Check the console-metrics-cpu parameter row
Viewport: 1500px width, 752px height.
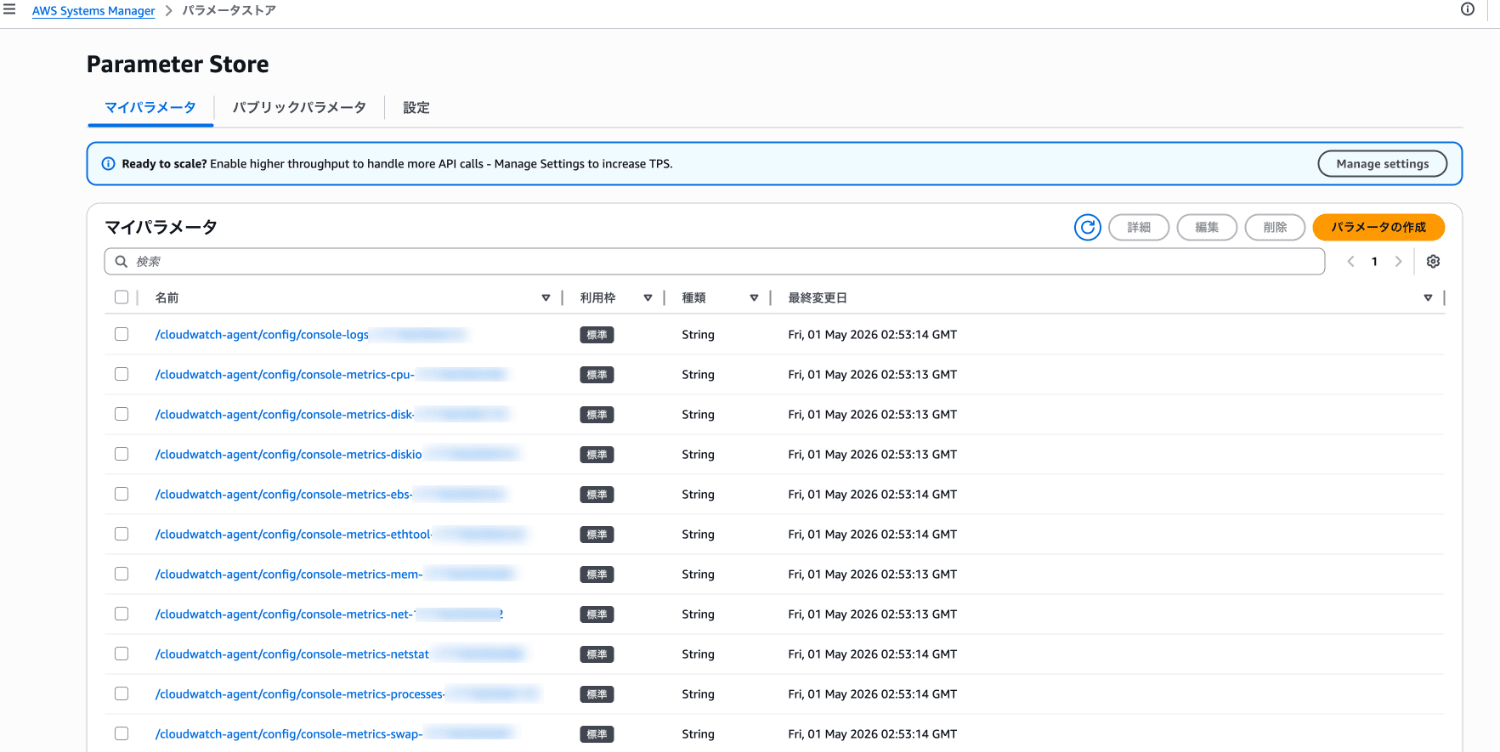click(121, 374)
